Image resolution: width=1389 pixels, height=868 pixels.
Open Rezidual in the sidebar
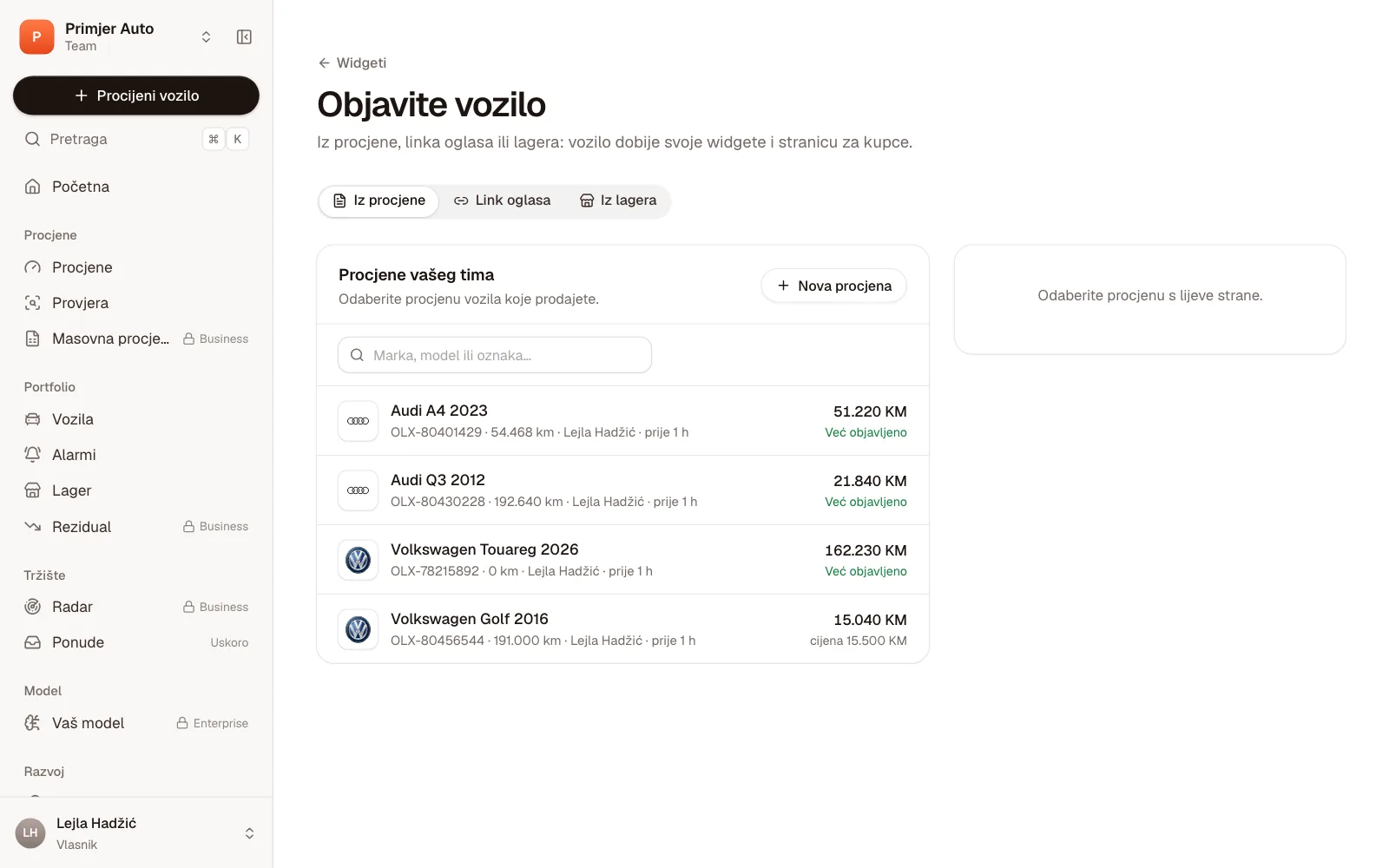pos(136,527)
